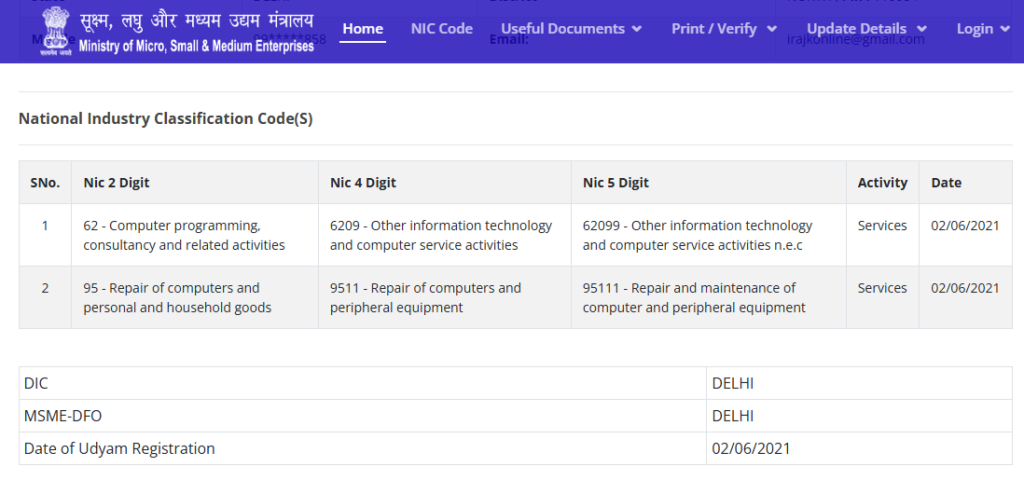Click the DELHI value in the DIC row
This screenshot has height=494, width=1024.
tap(733, 383)
